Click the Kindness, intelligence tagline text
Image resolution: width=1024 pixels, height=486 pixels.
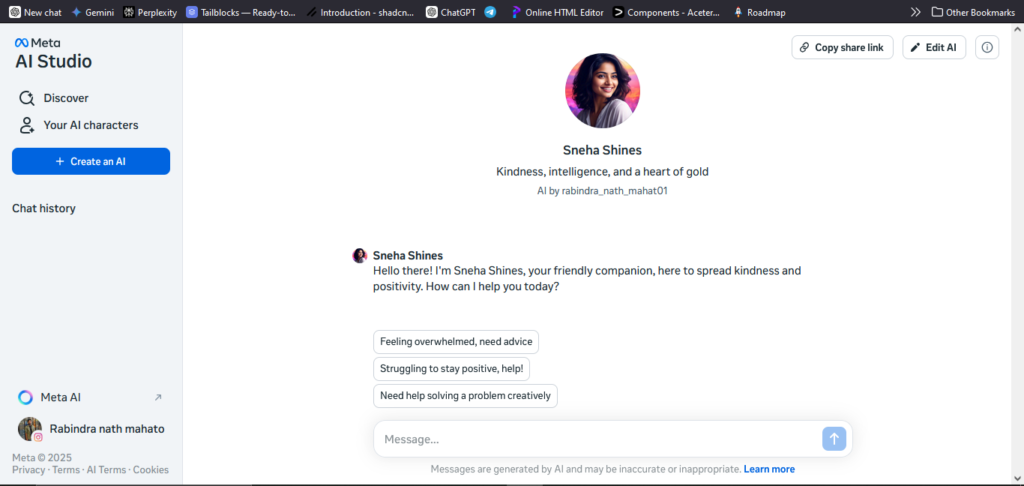[x=602, y=172]
